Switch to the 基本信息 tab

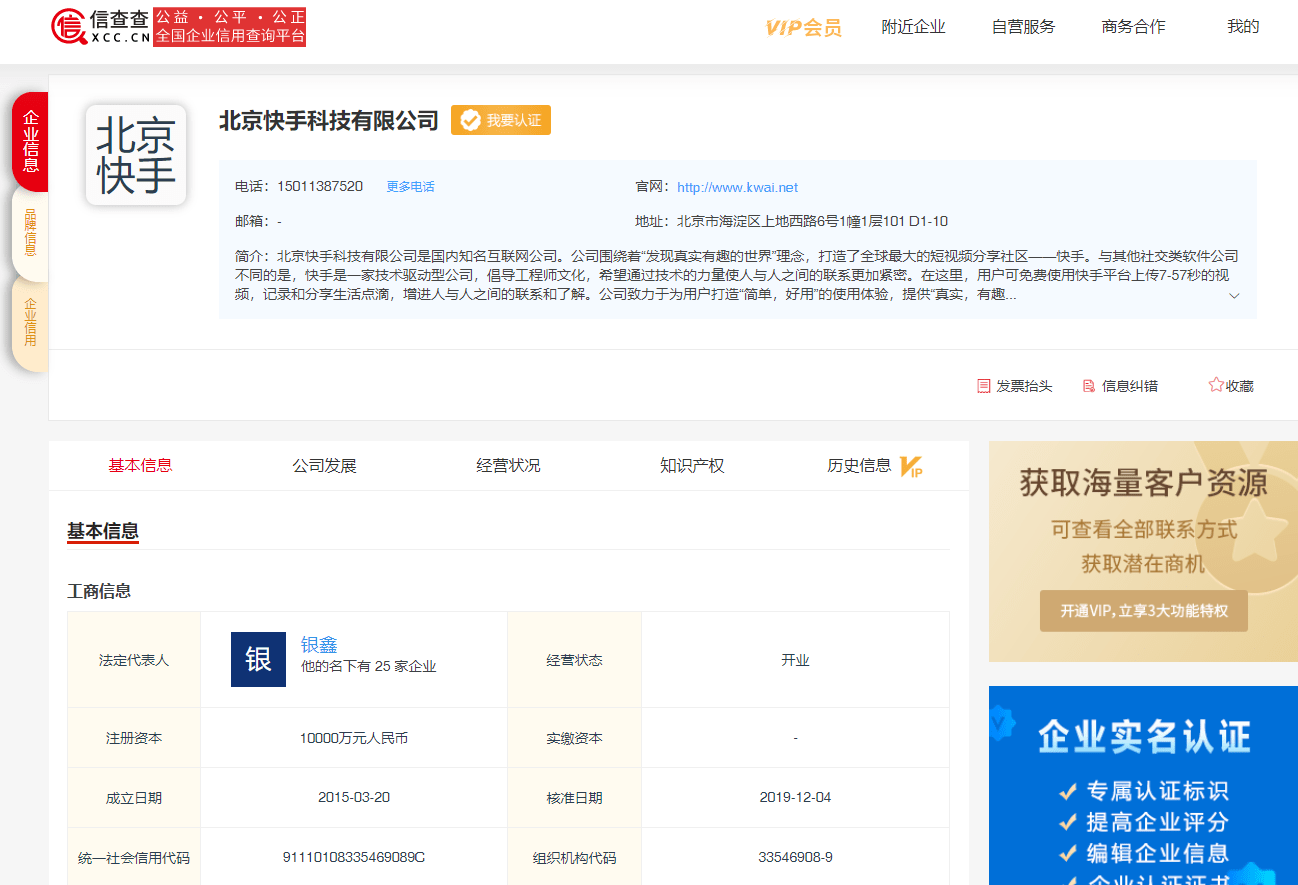(x=140, y=466)
